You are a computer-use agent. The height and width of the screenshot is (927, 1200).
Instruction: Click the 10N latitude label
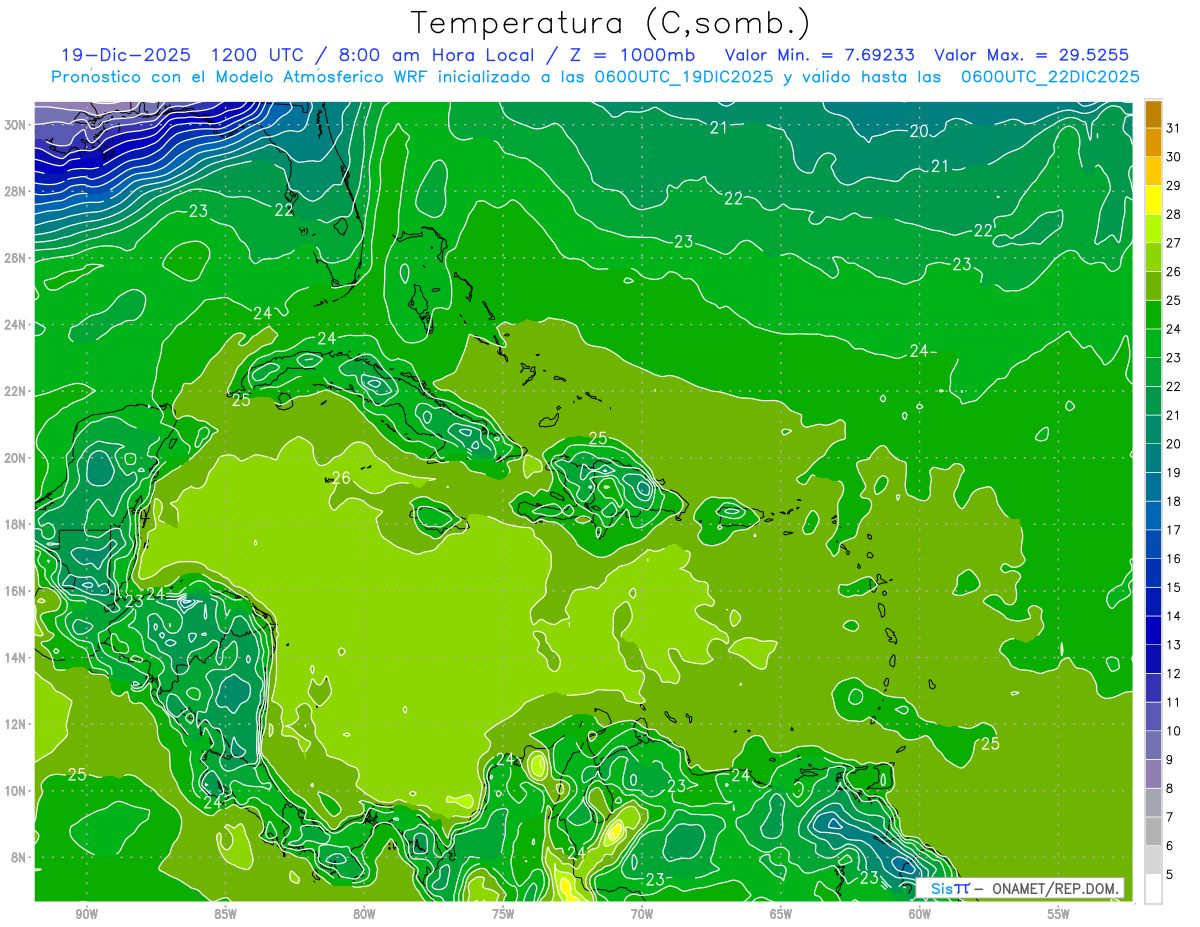tap(16, 791)
